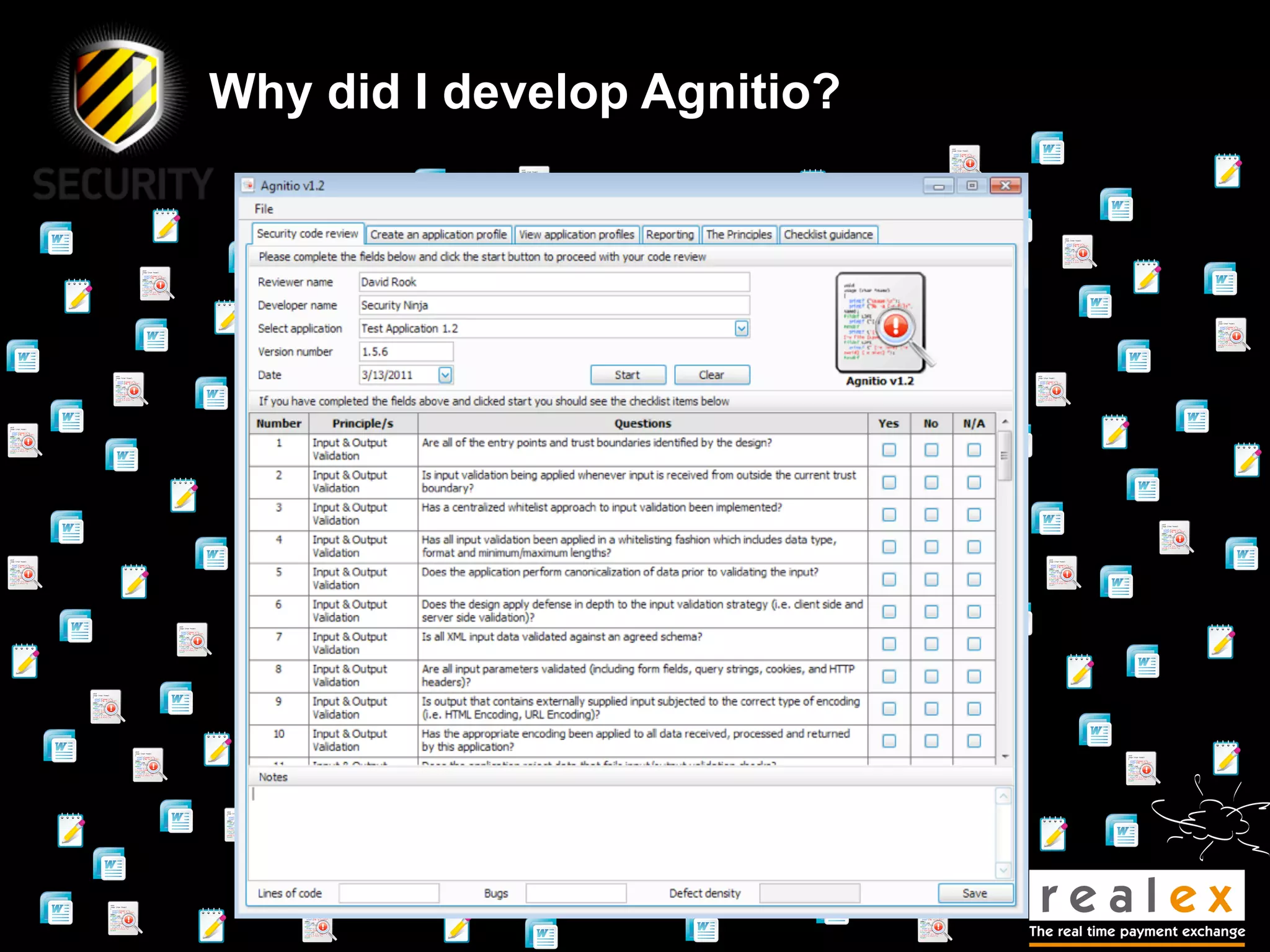Check N/A for question 1
Viewport: 1270px width, 952px height.
(x=974, y=450)
